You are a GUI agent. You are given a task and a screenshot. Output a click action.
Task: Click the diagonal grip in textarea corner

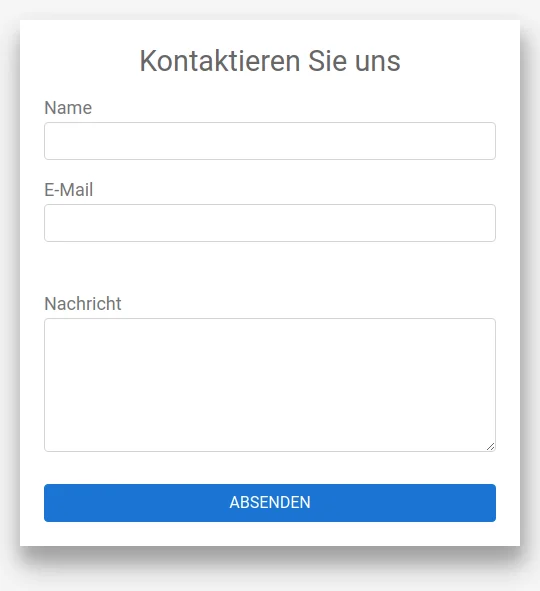[x=490, y=447]
